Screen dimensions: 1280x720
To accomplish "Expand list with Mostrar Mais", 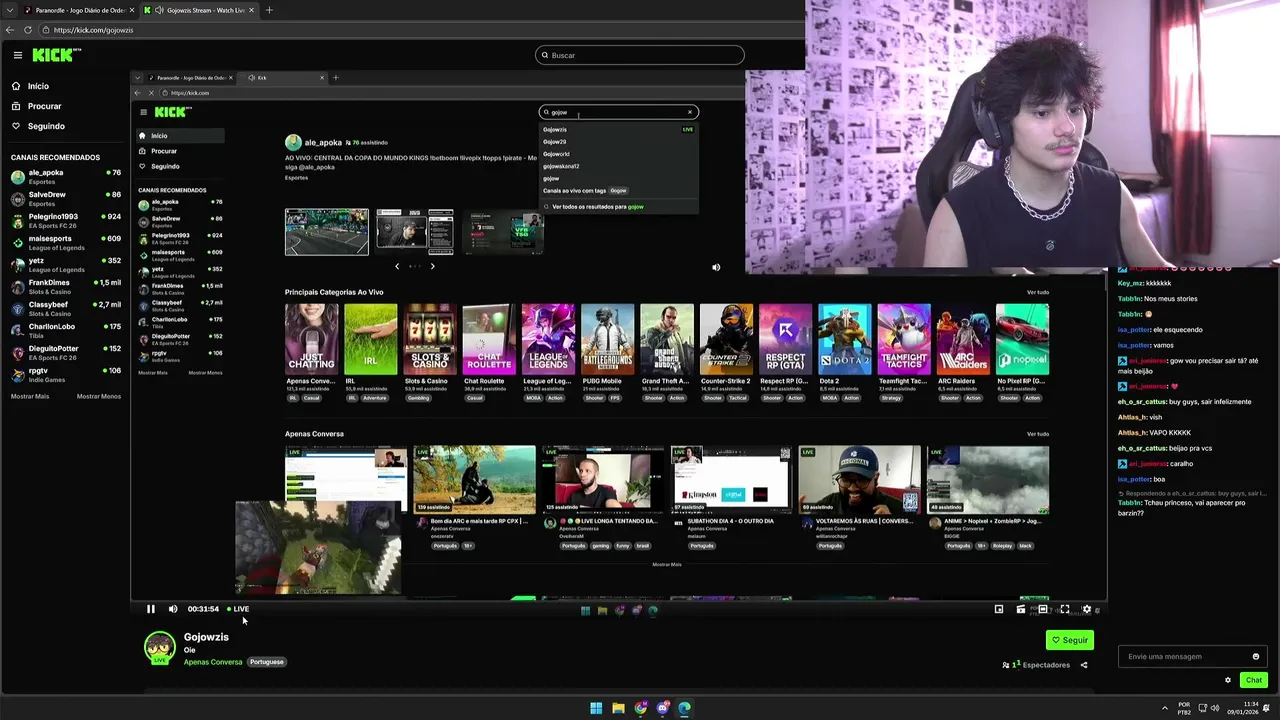I will click(30, 396).
